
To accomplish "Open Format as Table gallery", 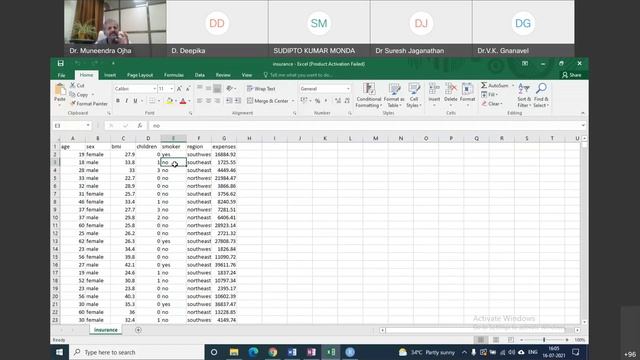I will click(x=394, y=95).
